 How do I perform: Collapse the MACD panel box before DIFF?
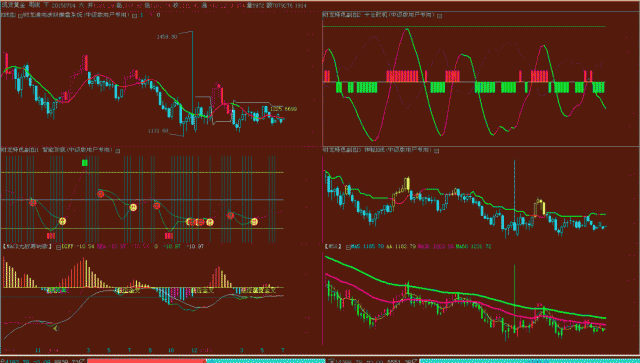58,247
